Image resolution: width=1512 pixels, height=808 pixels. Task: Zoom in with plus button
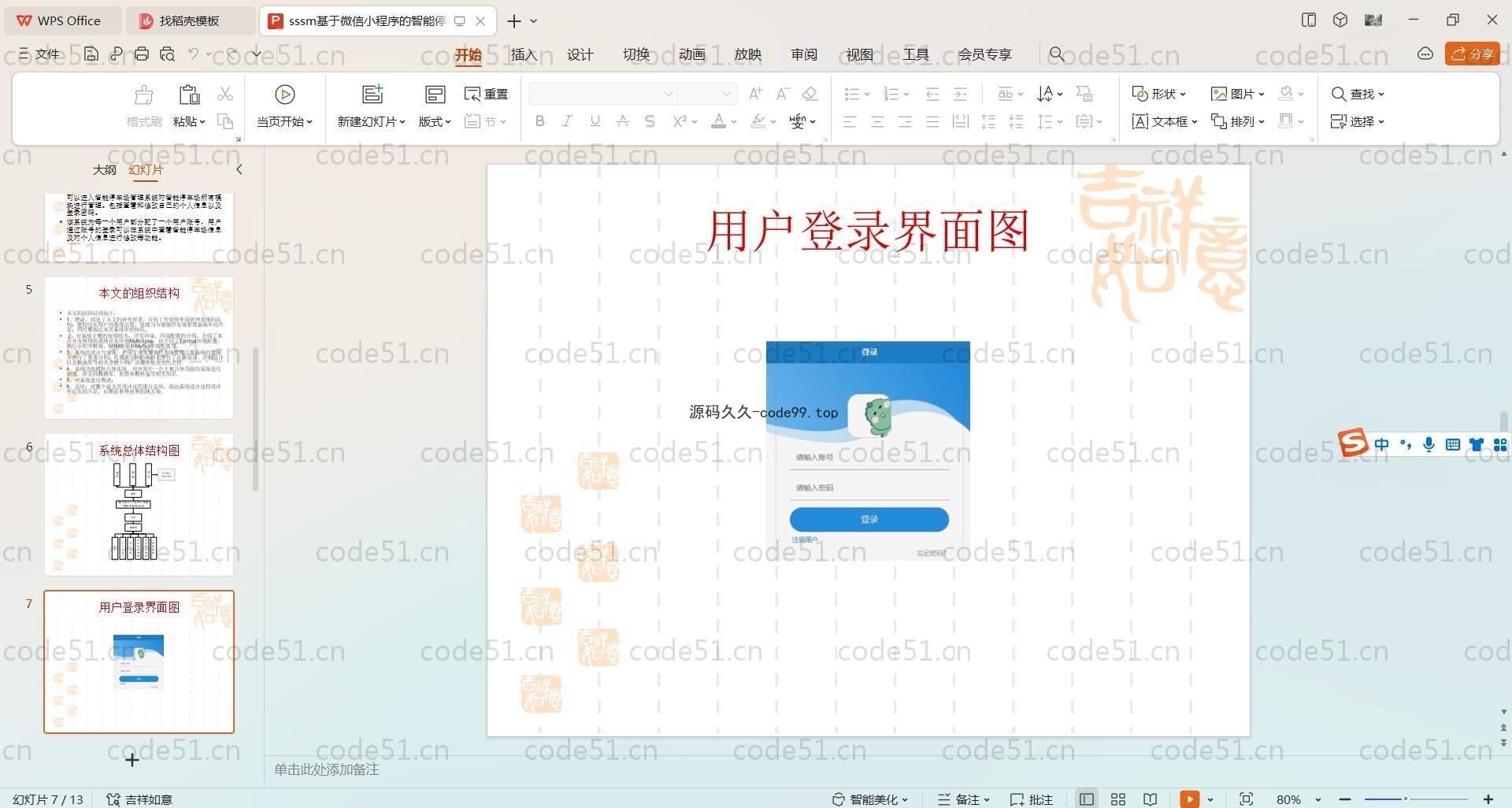(x=1488, y=799)
